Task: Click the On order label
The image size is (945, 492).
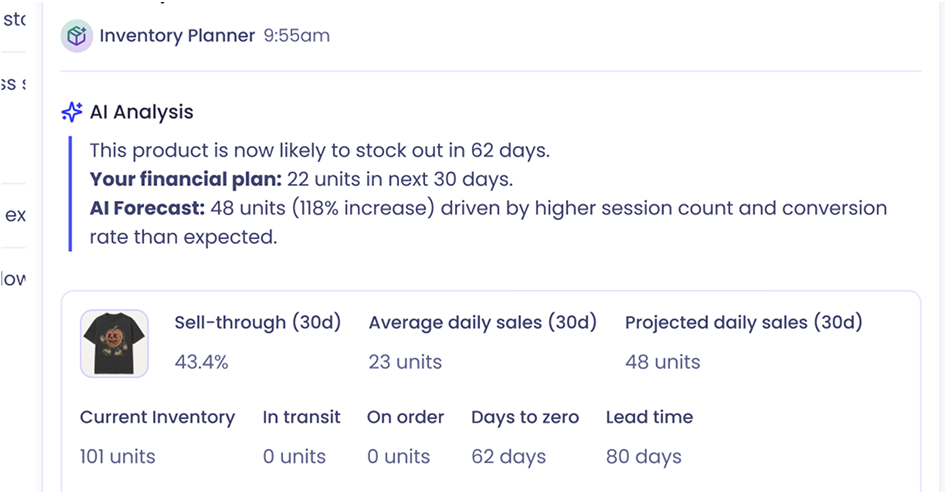Action: 406,417
